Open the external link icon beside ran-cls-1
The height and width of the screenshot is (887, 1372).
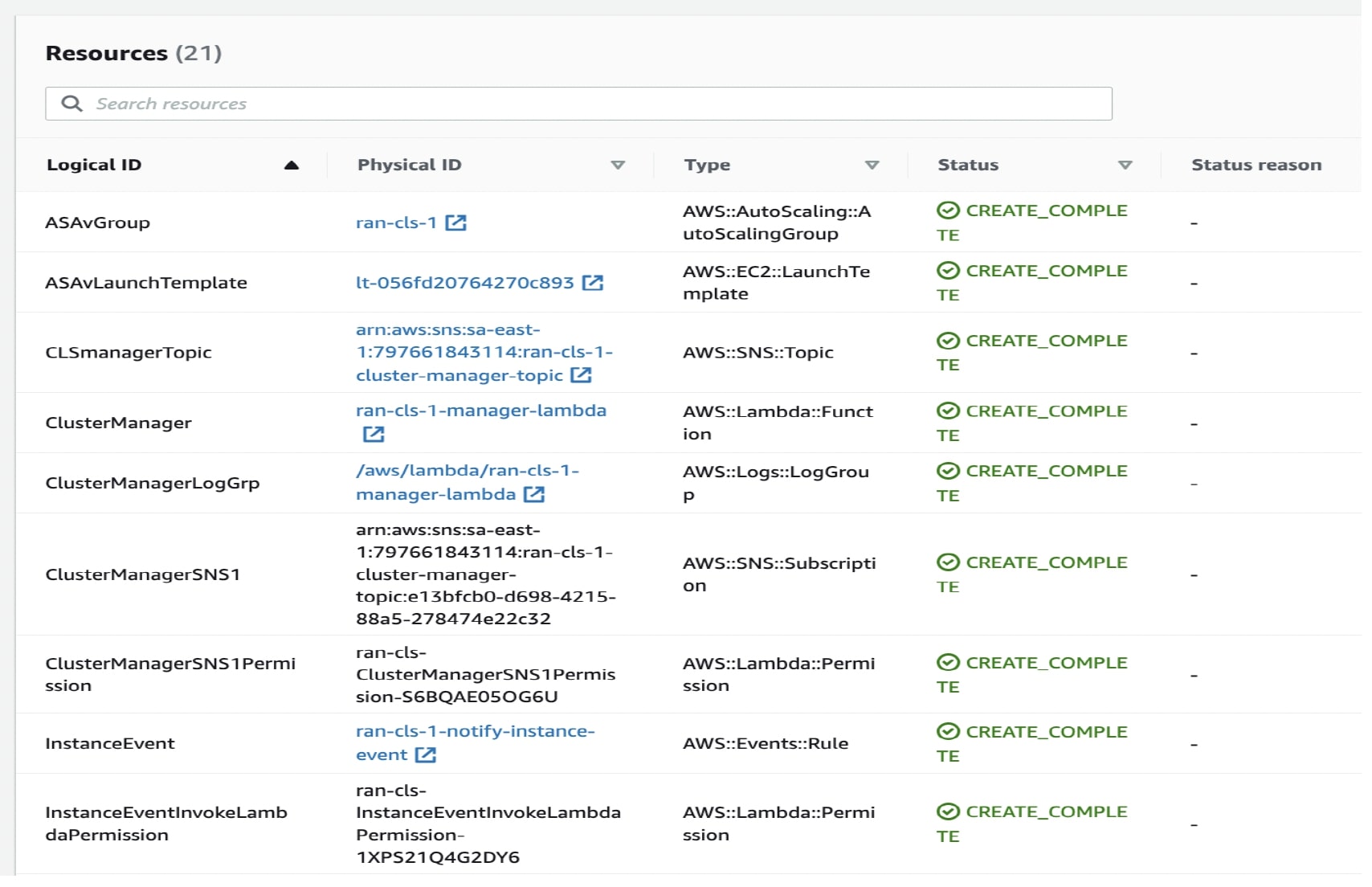(x=455, y=223)
